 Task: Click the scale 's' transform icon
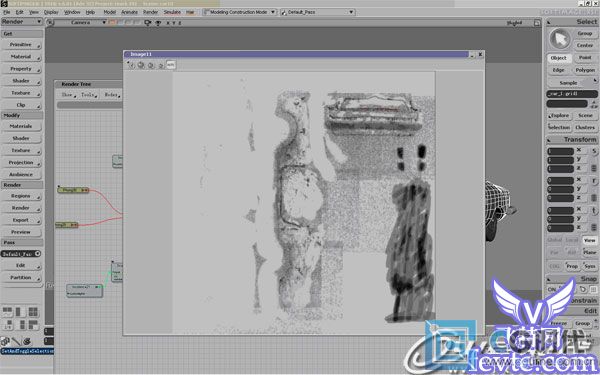point(594,151)
